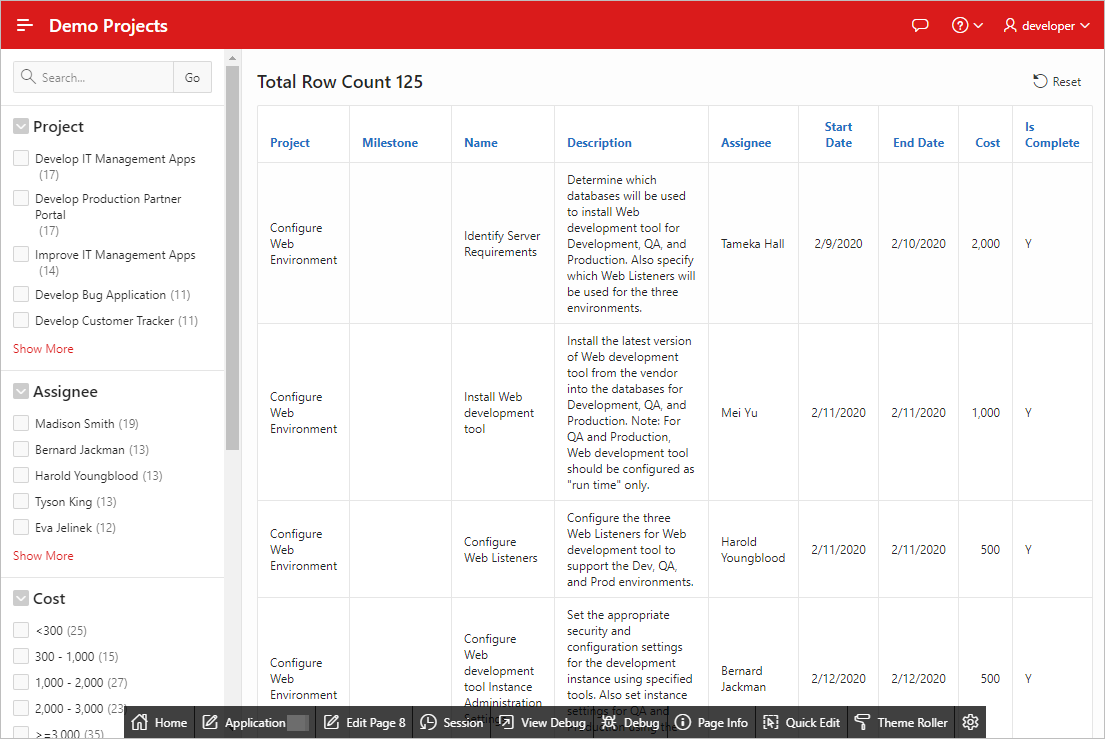
Task: Check Tyson King assignee filter
Action: [x=21, y=502]
